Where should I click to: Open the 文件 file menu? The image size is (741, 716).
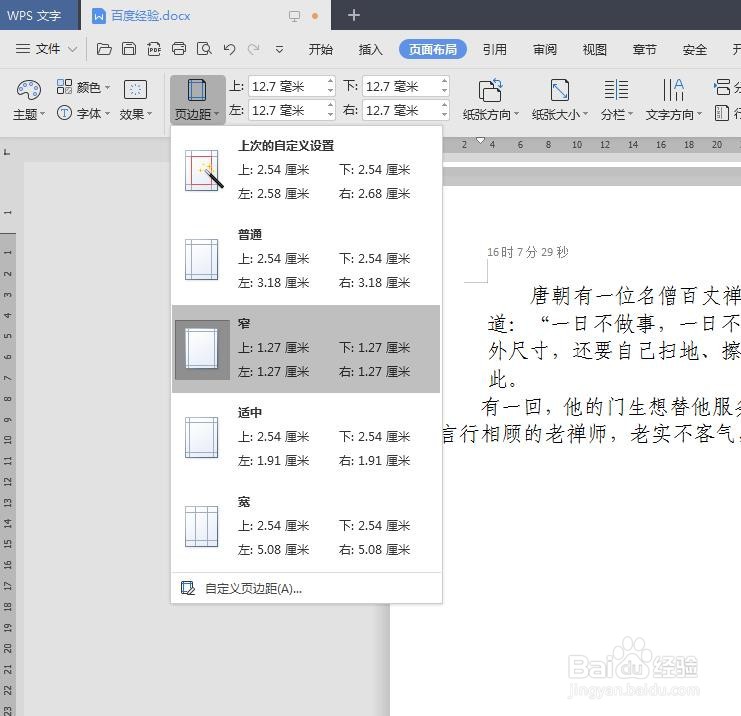click(46, 49)
